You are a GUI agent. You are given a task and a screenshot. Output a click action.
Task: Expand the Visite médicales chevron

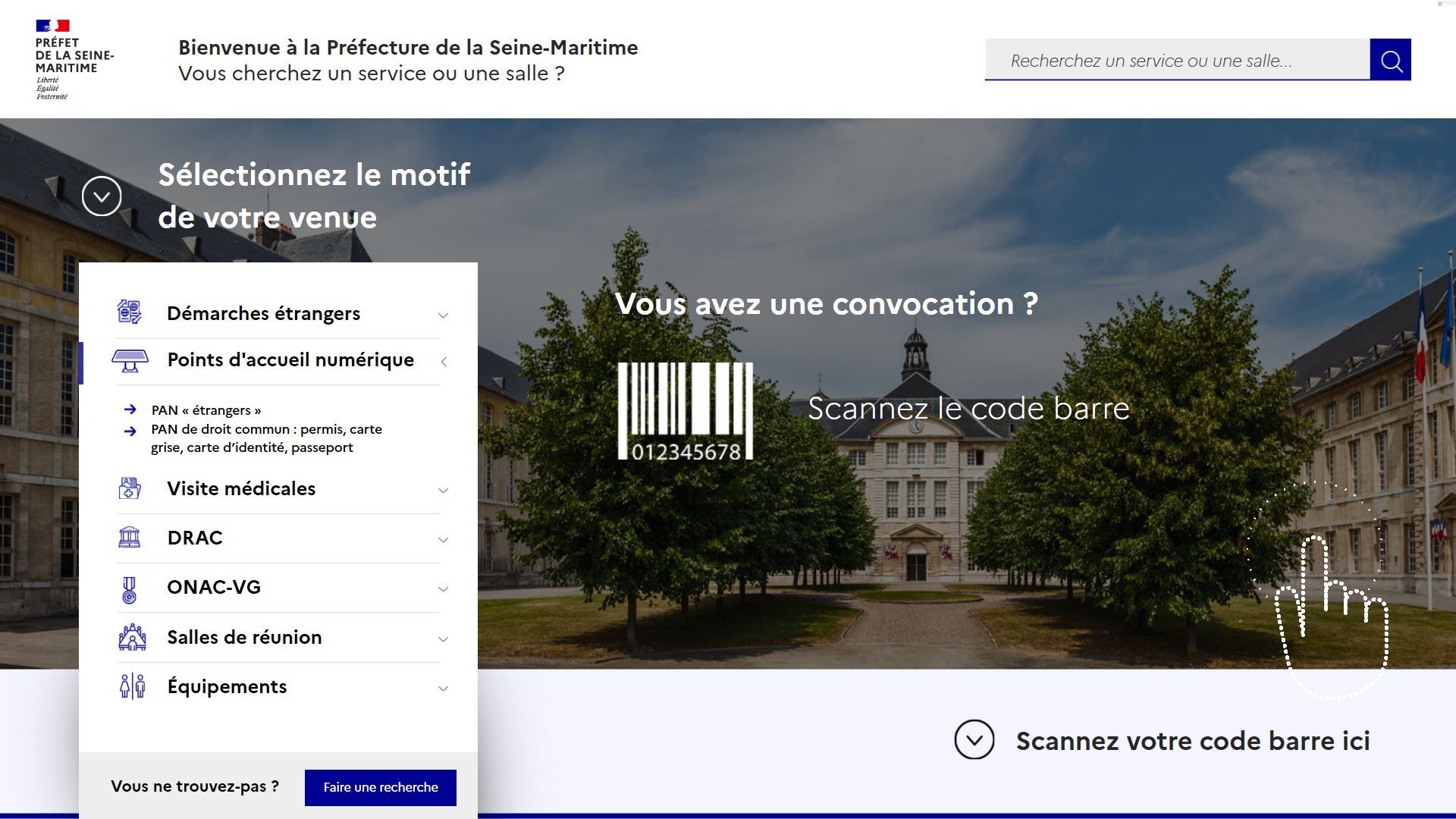click(444, 491)
